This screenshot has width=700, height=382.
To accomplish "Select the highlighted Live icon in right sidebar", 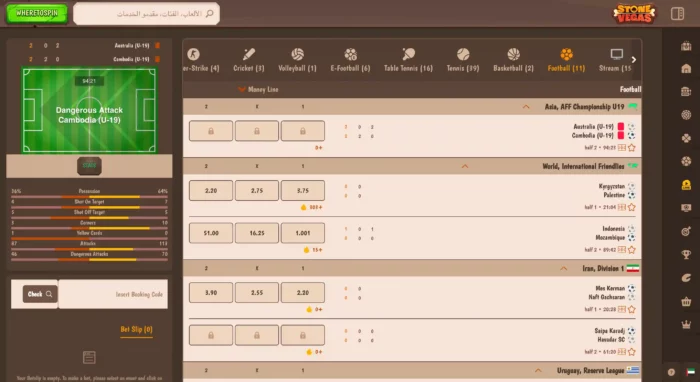I will click(686, 184).
